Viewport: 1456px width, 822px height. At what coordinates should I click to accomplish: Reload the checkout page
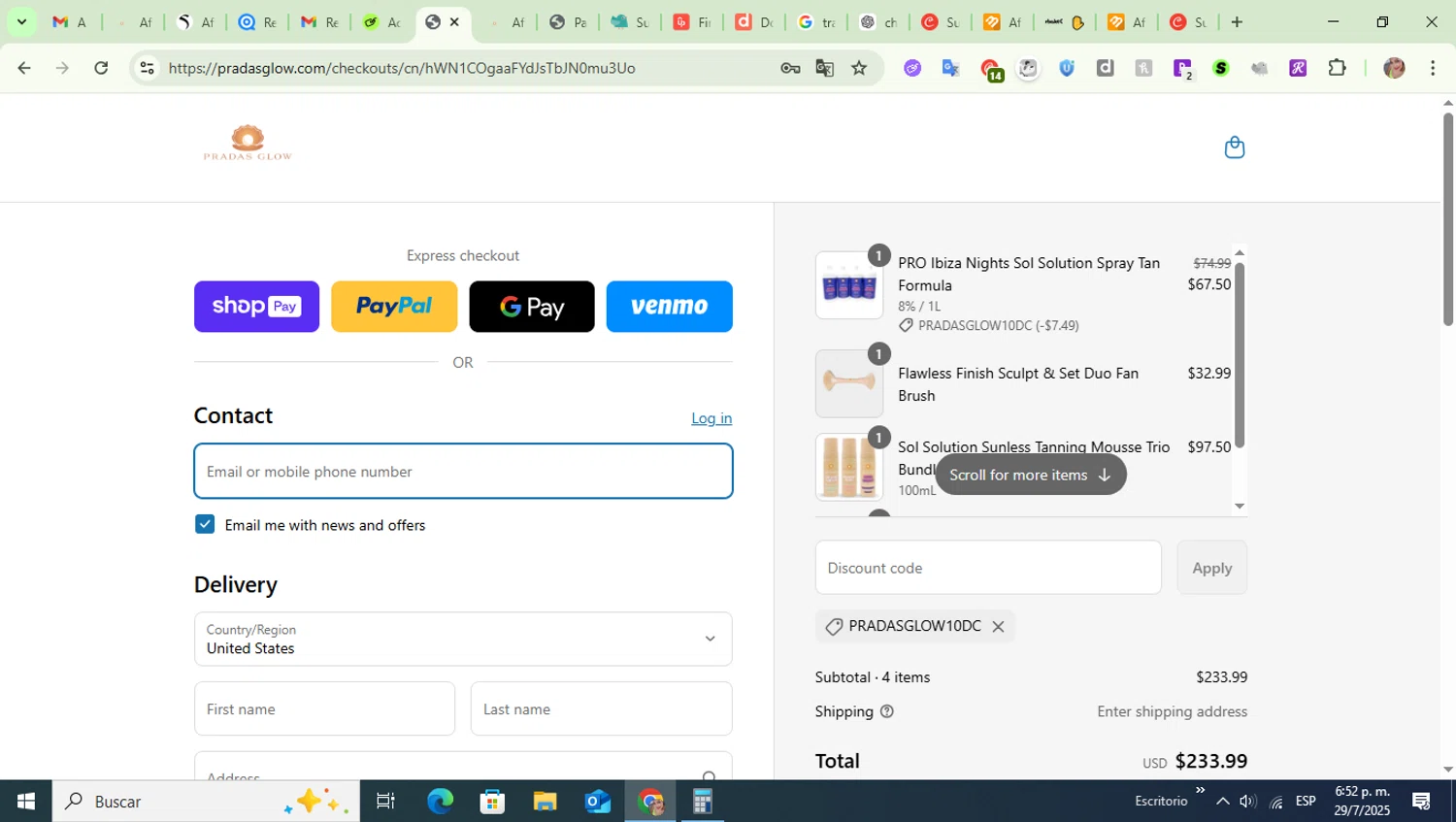101,68
